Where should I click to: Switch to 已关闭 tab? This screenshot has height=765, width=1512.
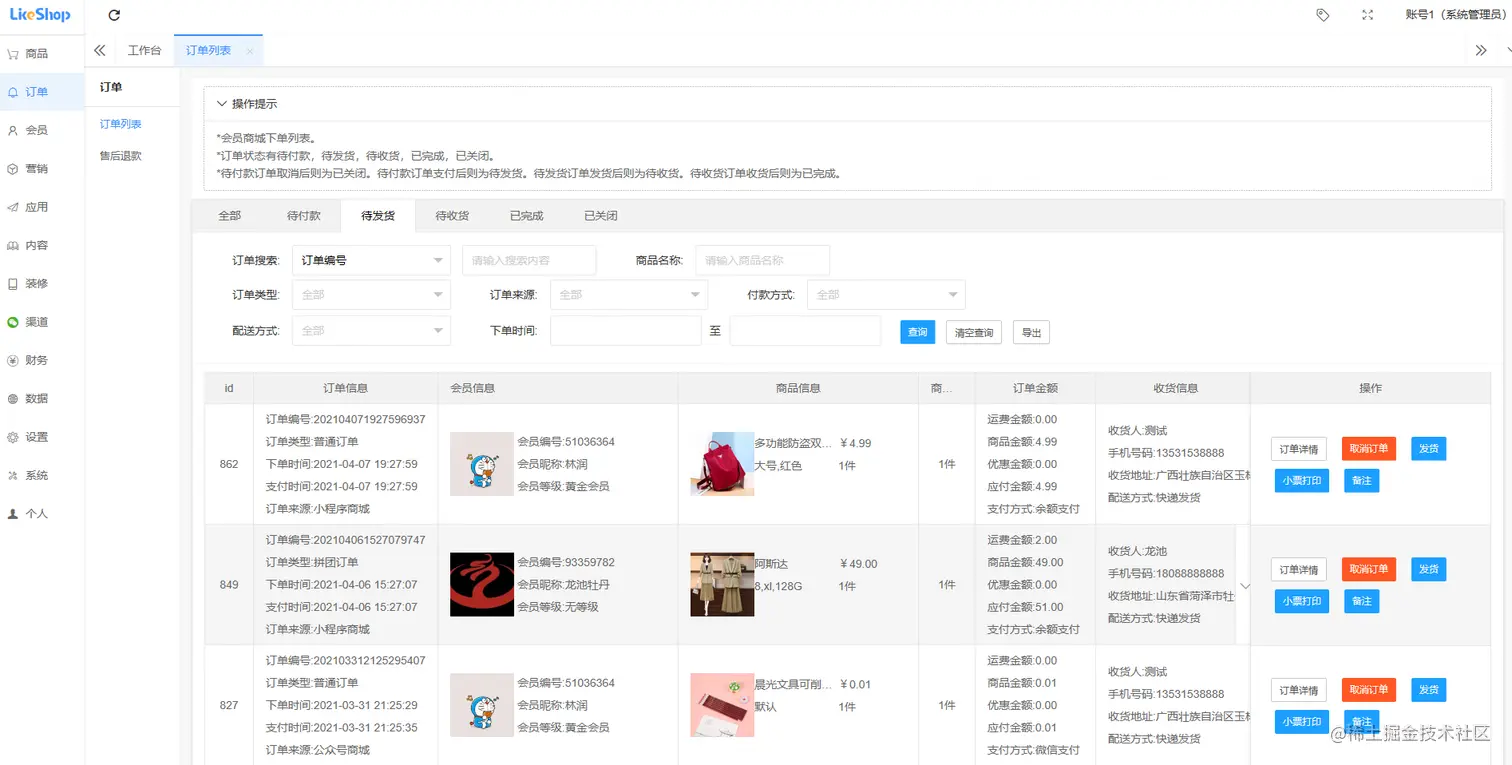point(600,216)
